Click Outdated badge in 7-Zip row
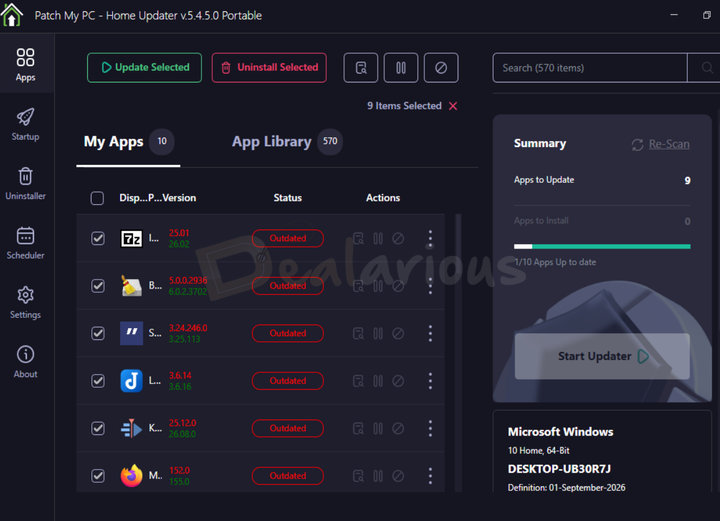720x521 pixels. 288,238
